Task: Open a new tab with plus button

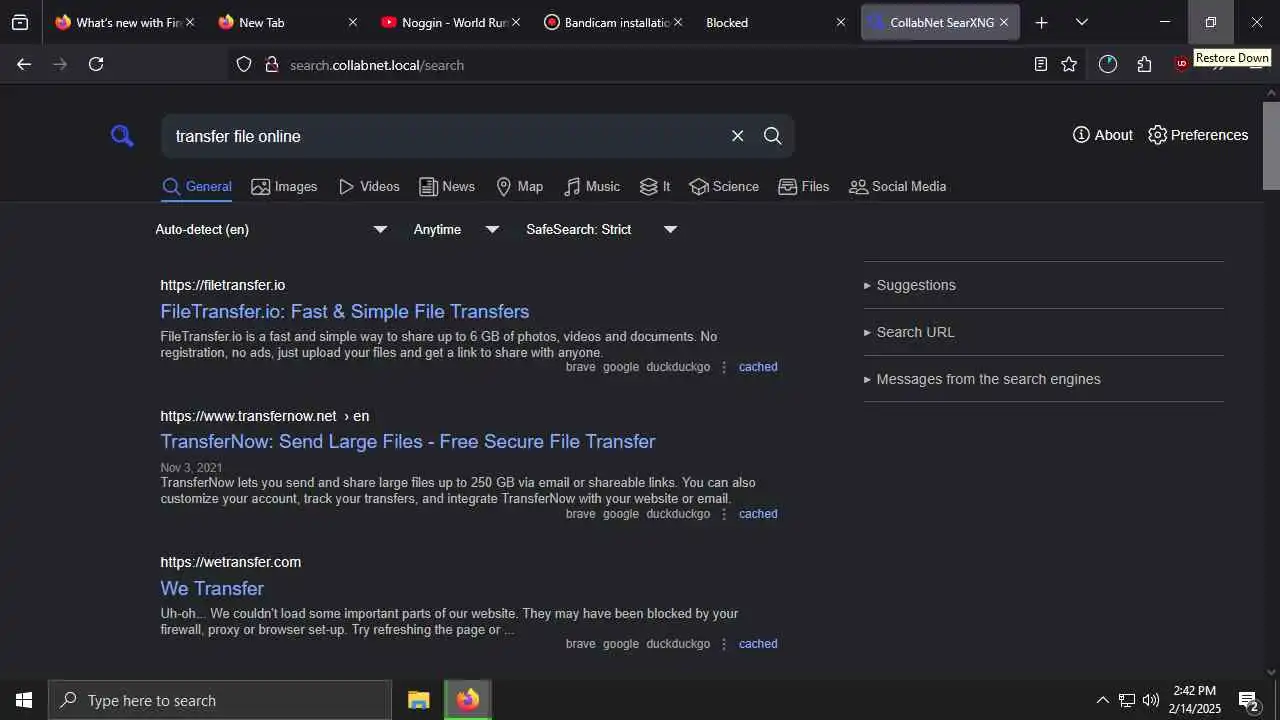Action: [1041, 22]
